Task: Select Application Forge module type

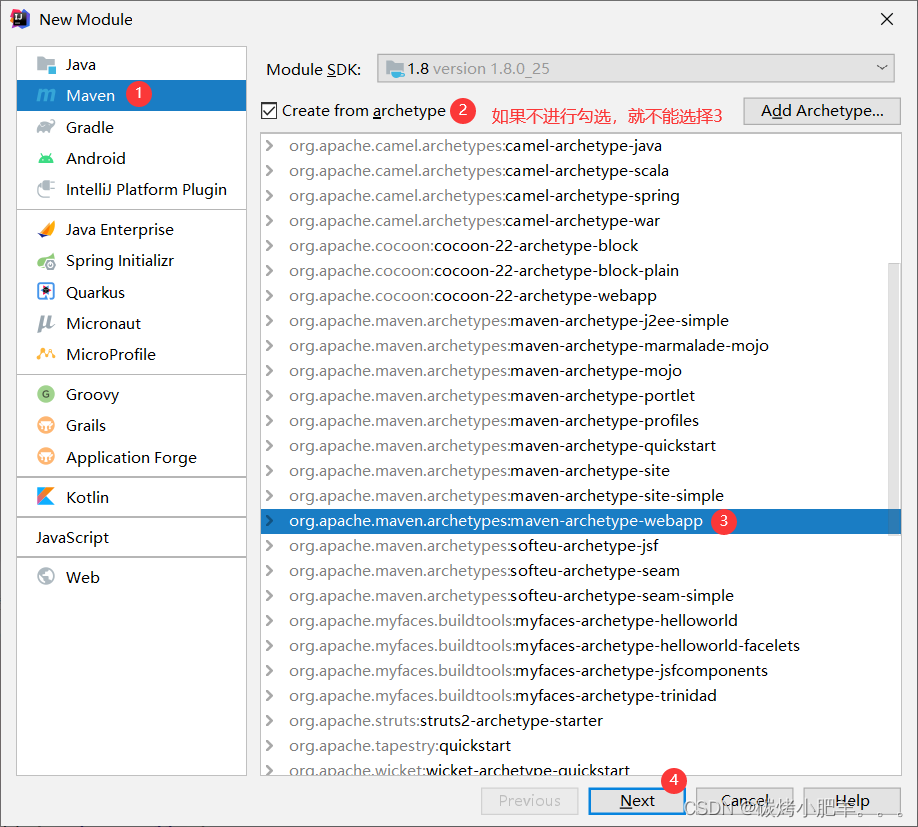Action: coord(132,457)
